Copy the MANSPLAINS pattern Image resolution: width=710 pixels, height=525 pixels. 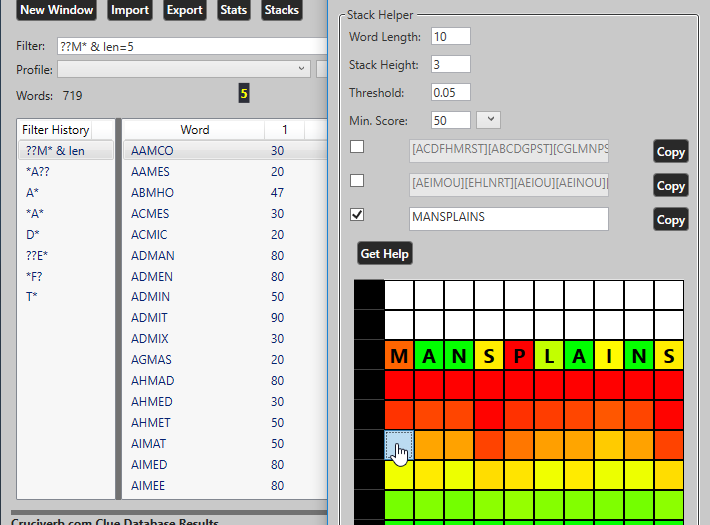[x=671, y=220]
